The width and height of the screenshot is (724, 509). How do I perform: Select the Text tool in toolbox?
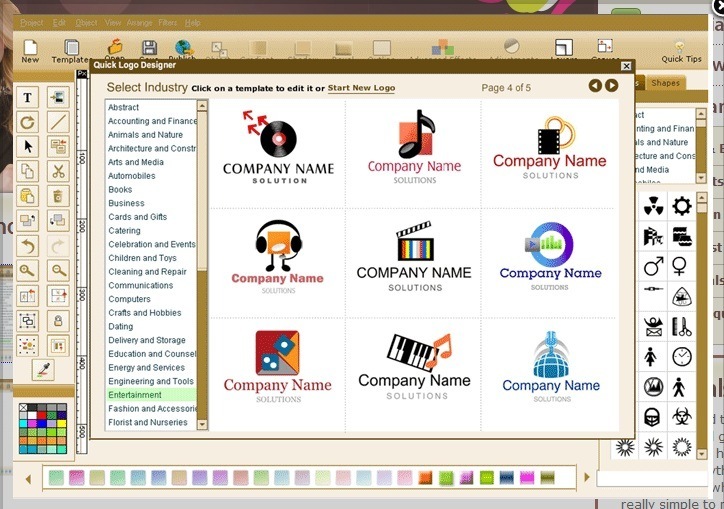coord(27,97)
